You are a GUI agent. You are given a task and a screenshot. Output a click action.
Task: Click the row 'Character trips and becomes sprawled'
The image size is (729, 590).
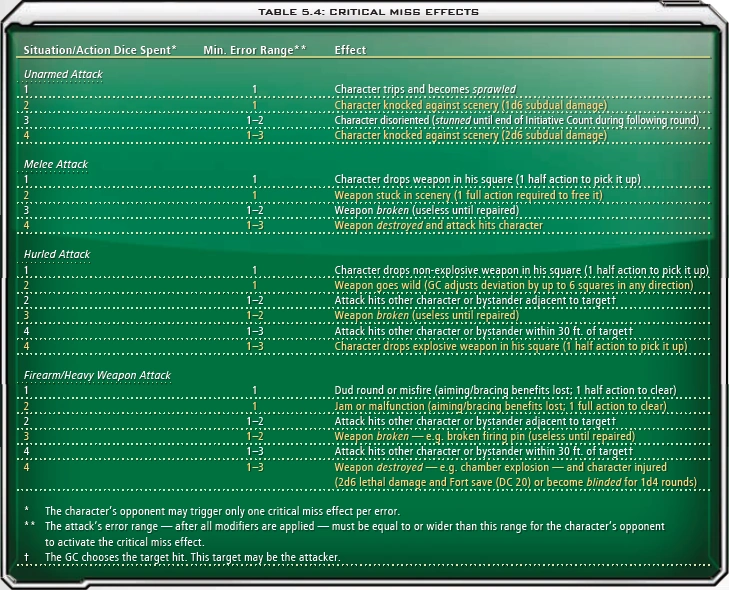364,89
